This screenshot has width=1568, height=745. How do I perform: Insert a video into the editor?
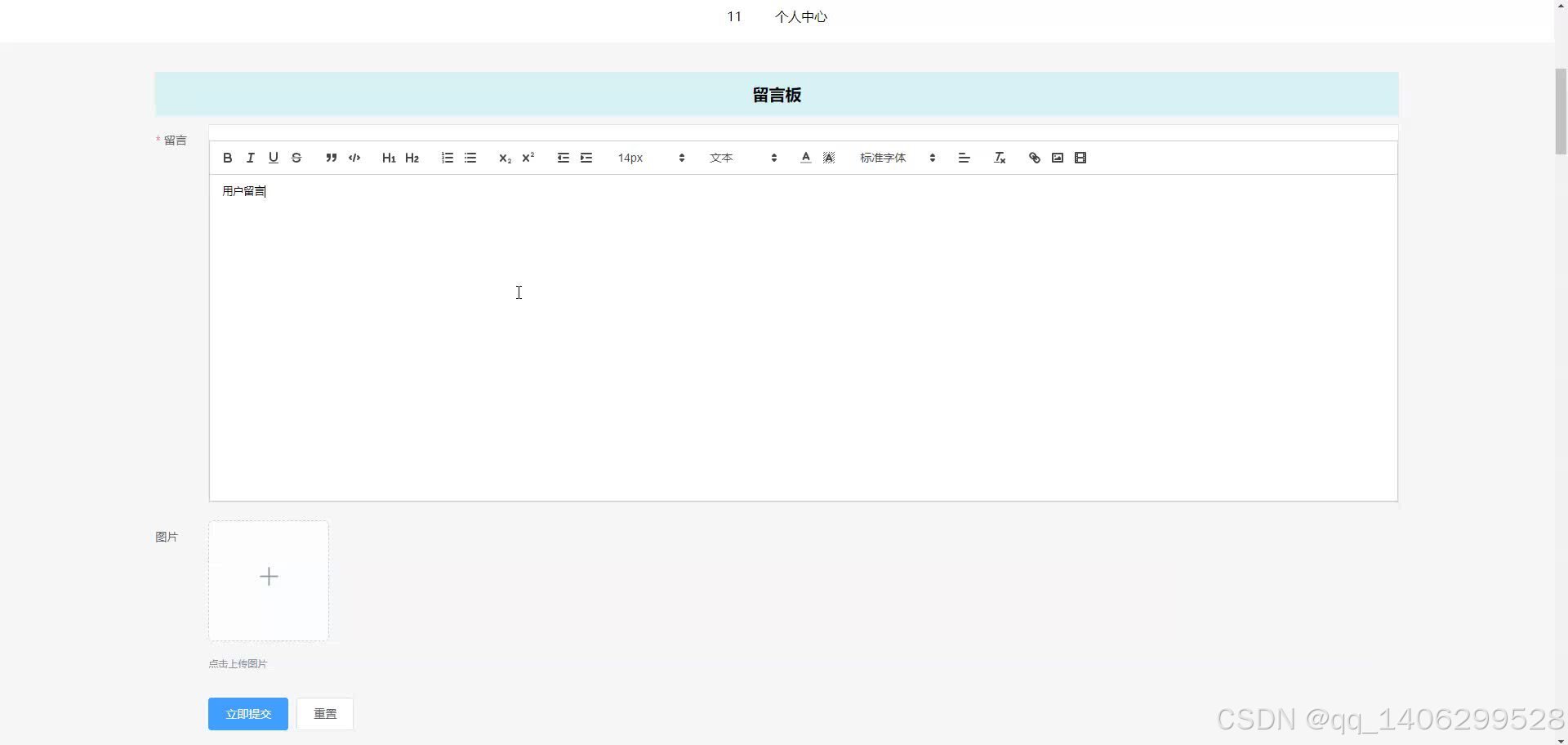1080,158
